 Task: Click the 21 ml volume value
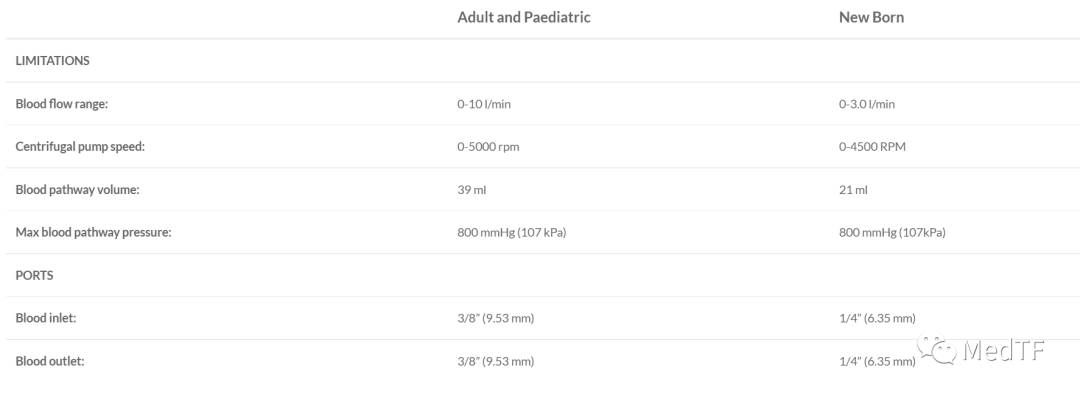853,189
